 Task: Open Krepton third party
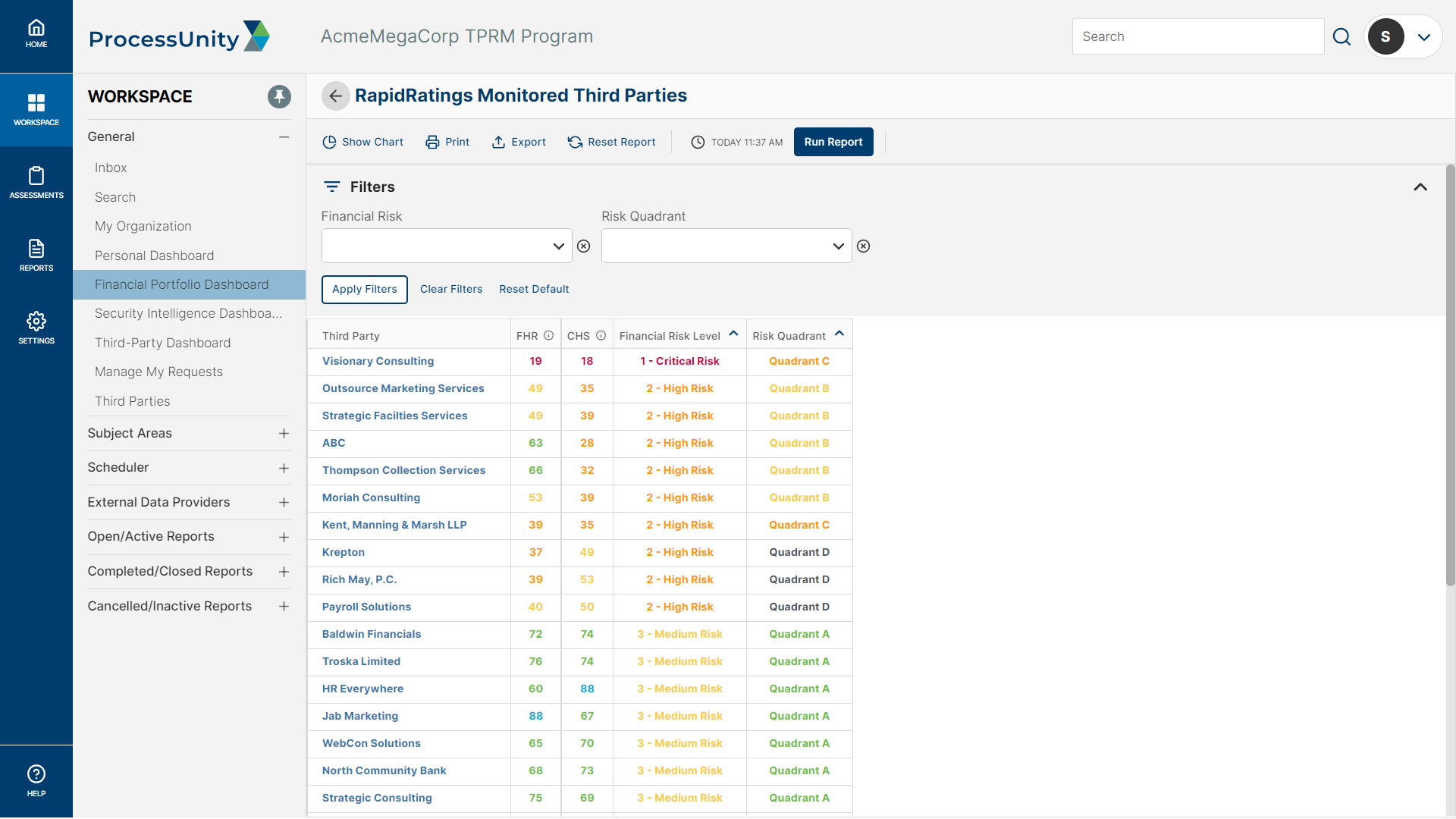pyautogui.click(x=343, y=552)
